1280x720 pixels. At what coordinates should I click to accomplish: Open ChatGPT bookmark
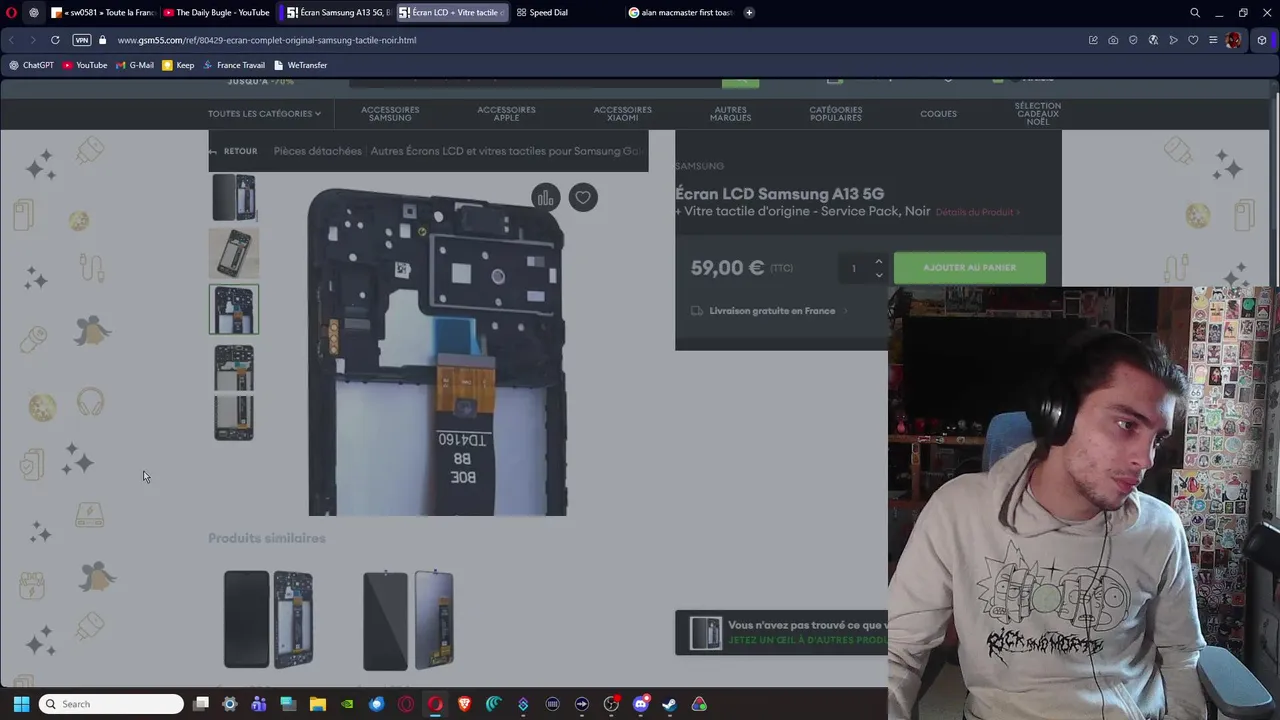point(31,65)
